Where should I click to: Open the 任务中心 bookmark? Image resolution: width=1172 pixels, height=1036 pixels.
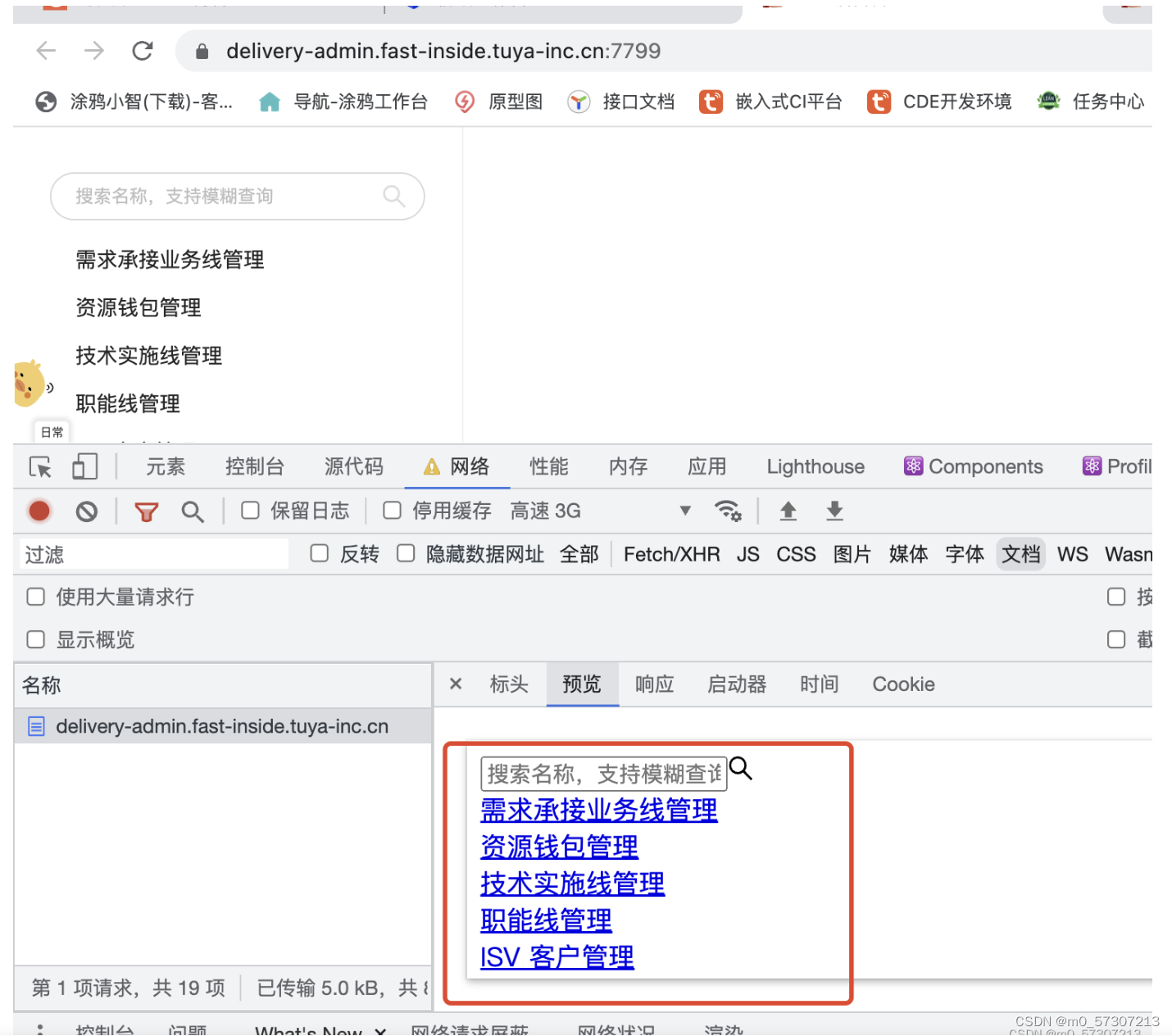[1090, 102]
